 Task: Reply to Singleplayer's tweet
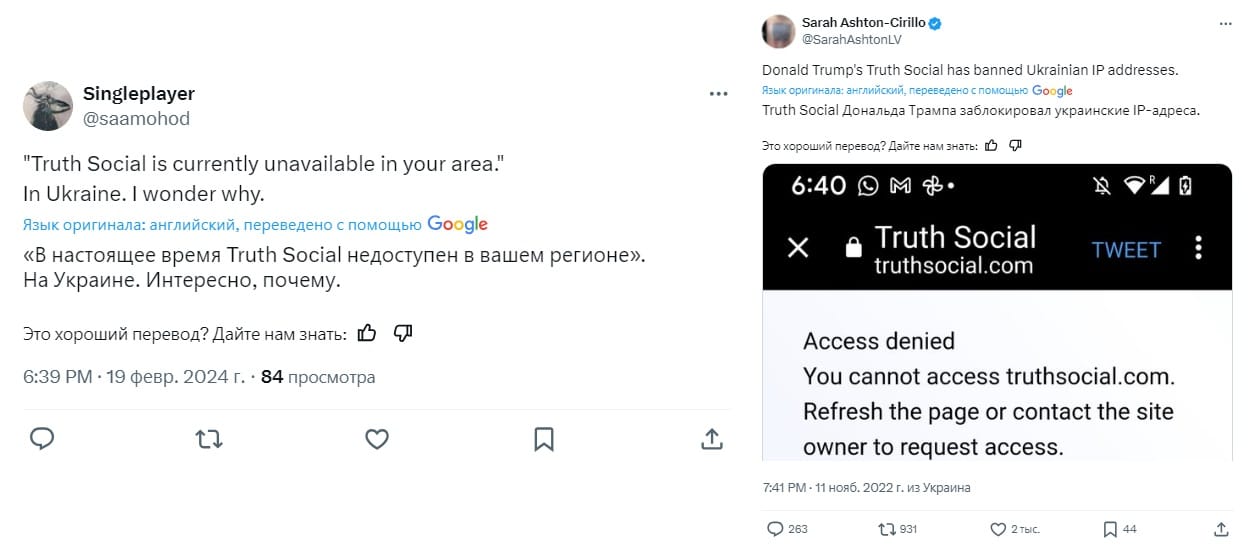(x=42, y=438)
